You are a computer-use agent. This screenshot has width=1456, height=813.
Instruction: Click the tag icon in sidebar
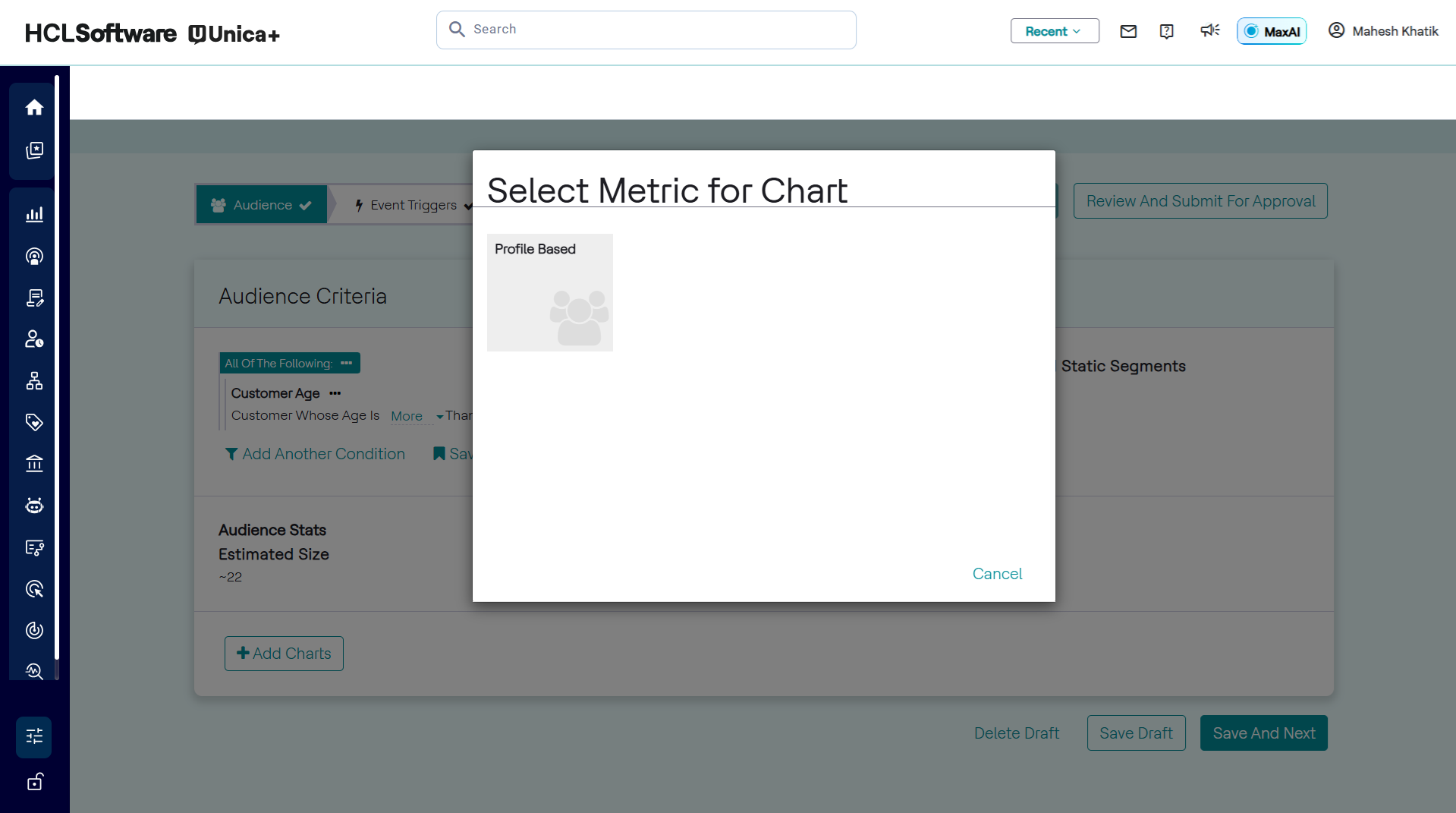tap(34, 422)
